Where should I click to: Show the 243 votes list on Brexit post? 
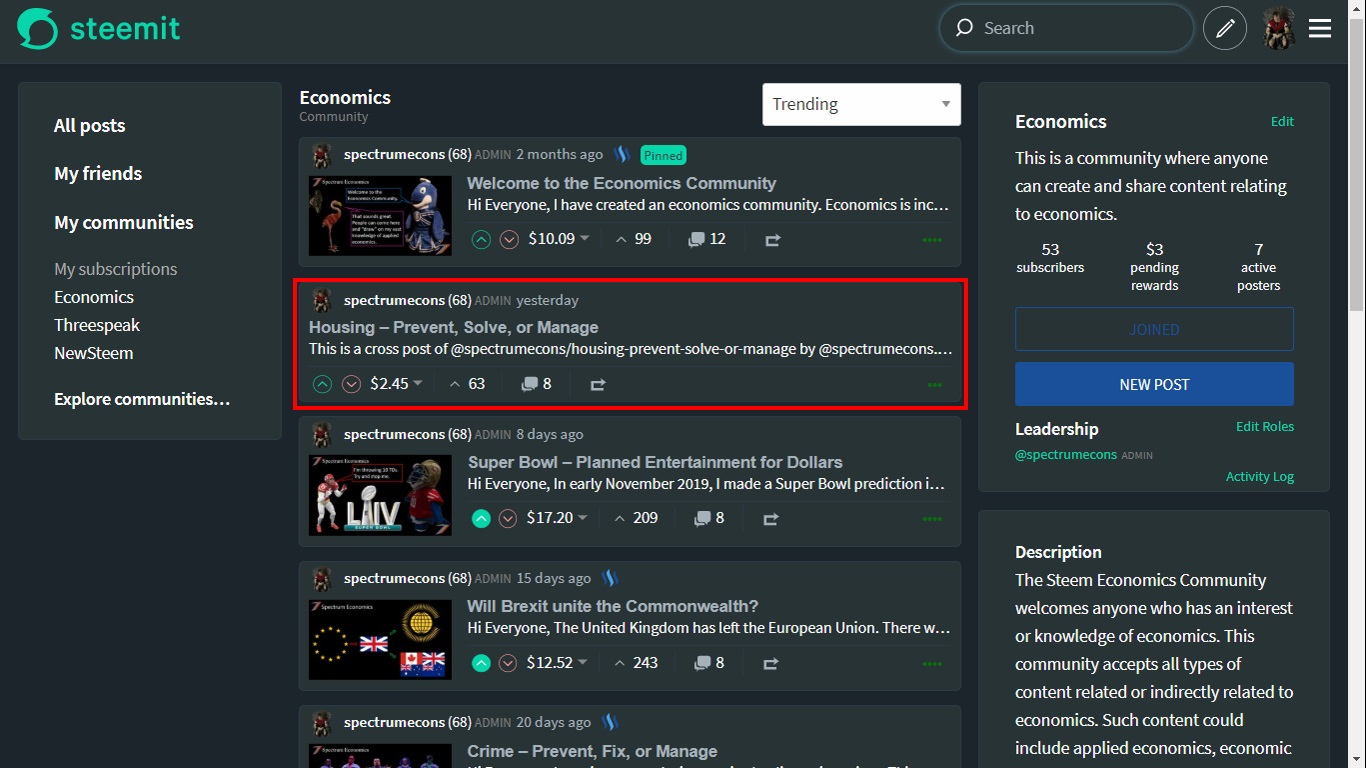tap(636, 662)
